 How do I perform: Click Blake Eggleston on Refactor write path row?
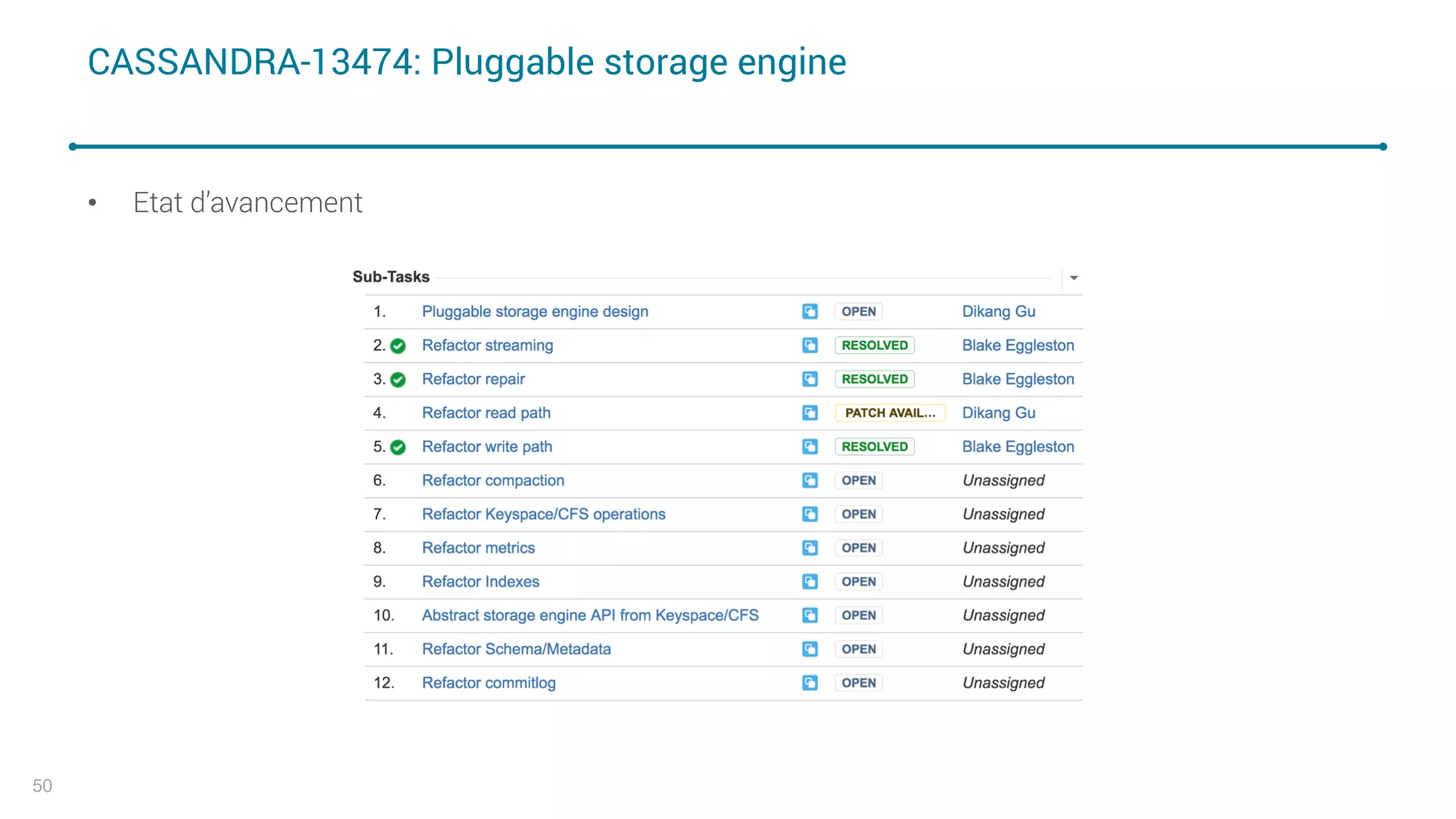coord(1017,446)
